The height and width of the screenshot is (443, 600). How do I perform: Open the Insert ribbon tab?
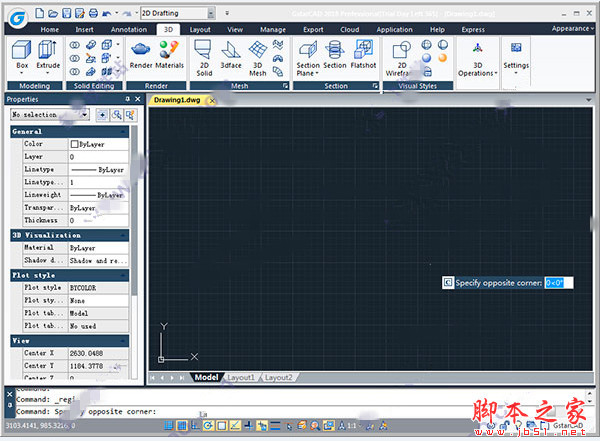pos(84,29)
